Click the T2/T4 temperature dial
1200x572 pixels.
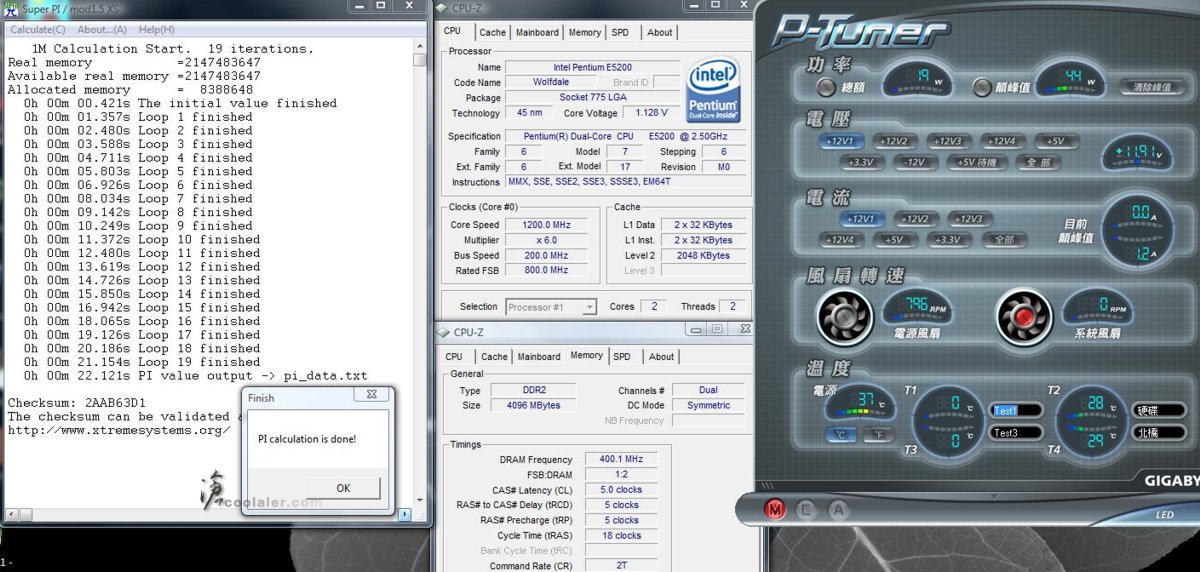[x=1091, y=422]
